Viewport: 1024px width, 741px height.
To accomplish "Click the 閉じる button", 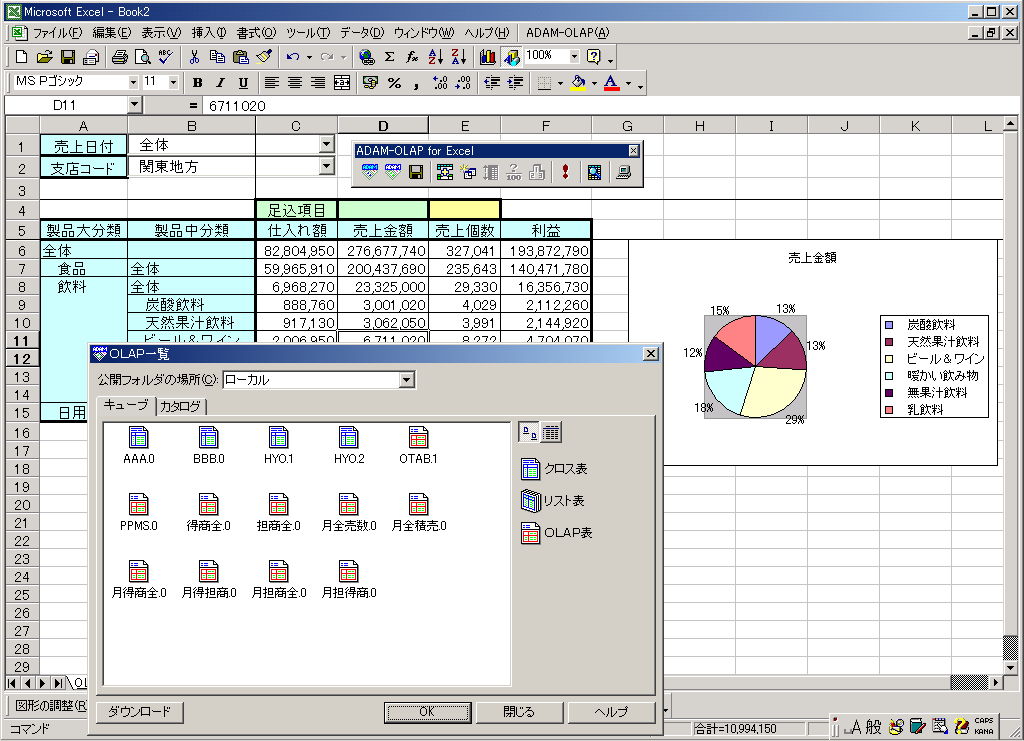I will (x=519, y=712).
